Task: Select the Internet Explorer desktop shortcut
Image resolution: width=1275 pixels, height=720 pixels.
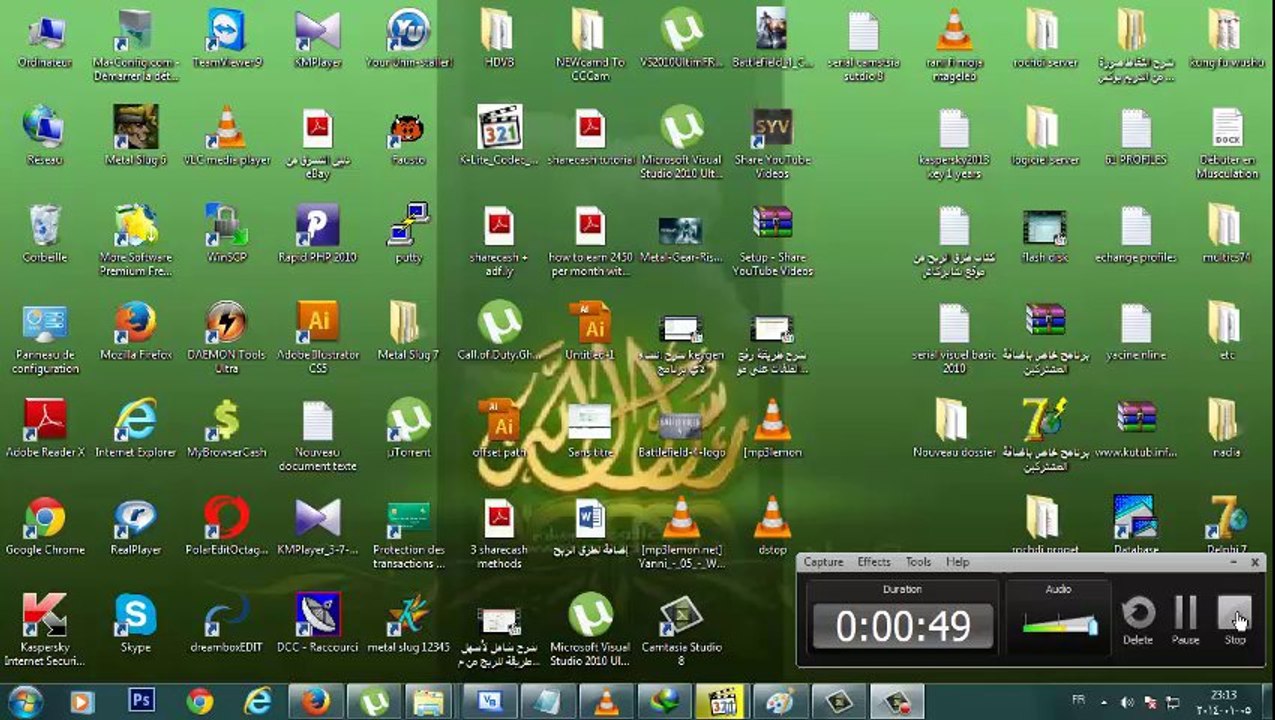Action: coord(136,428)
